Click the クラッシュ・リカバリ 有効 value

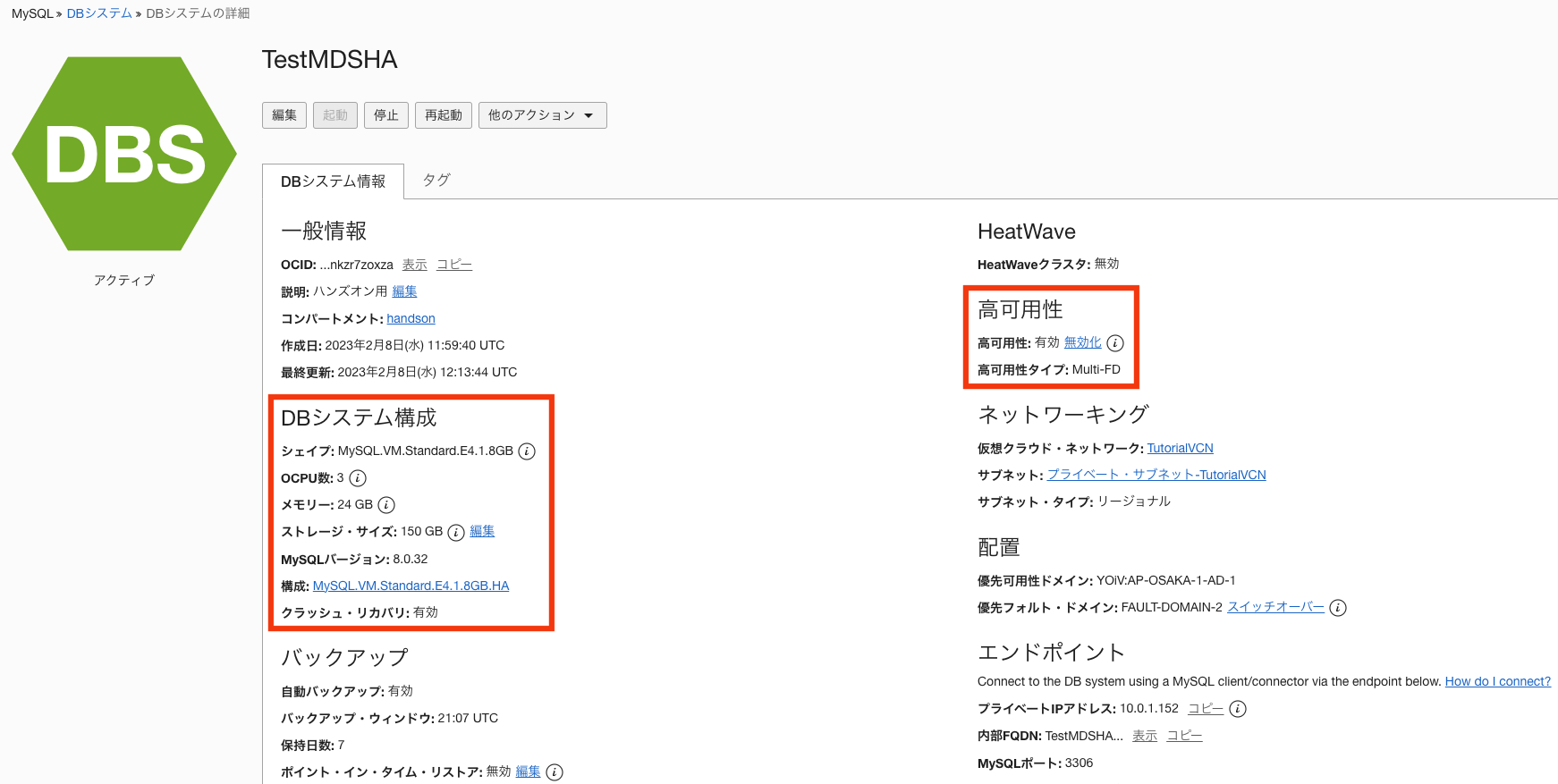pos(426,612)
